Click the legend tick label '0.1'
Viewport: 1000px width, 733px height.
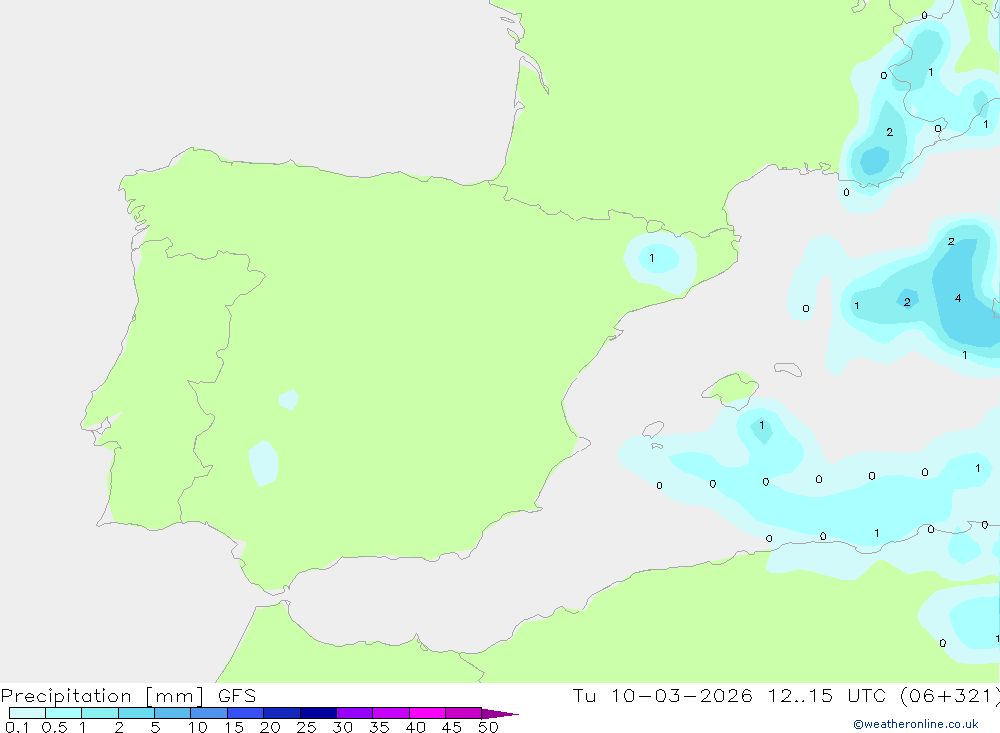[x=17, y=727]
